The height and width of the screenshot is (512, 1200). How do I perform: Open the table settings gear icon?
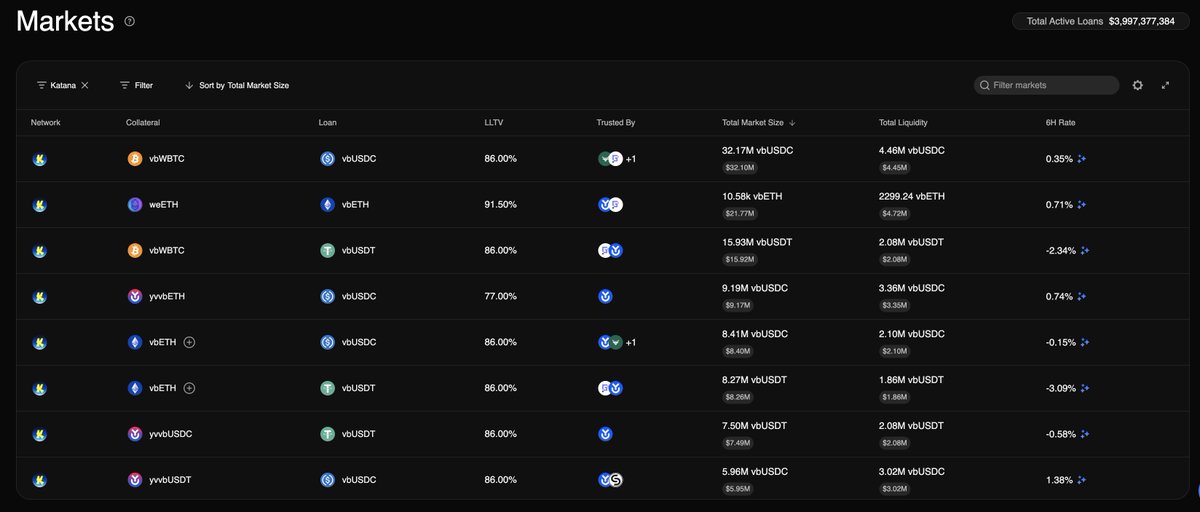pos(1137,86)
